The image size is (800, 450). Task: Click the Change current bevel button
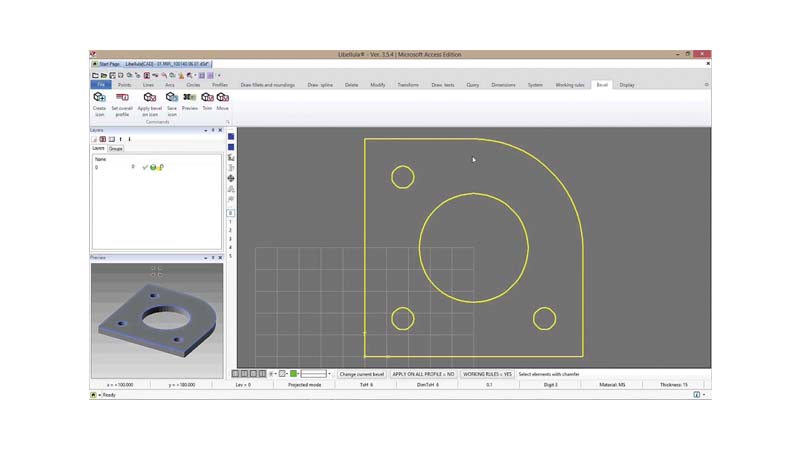coord(362,373)
